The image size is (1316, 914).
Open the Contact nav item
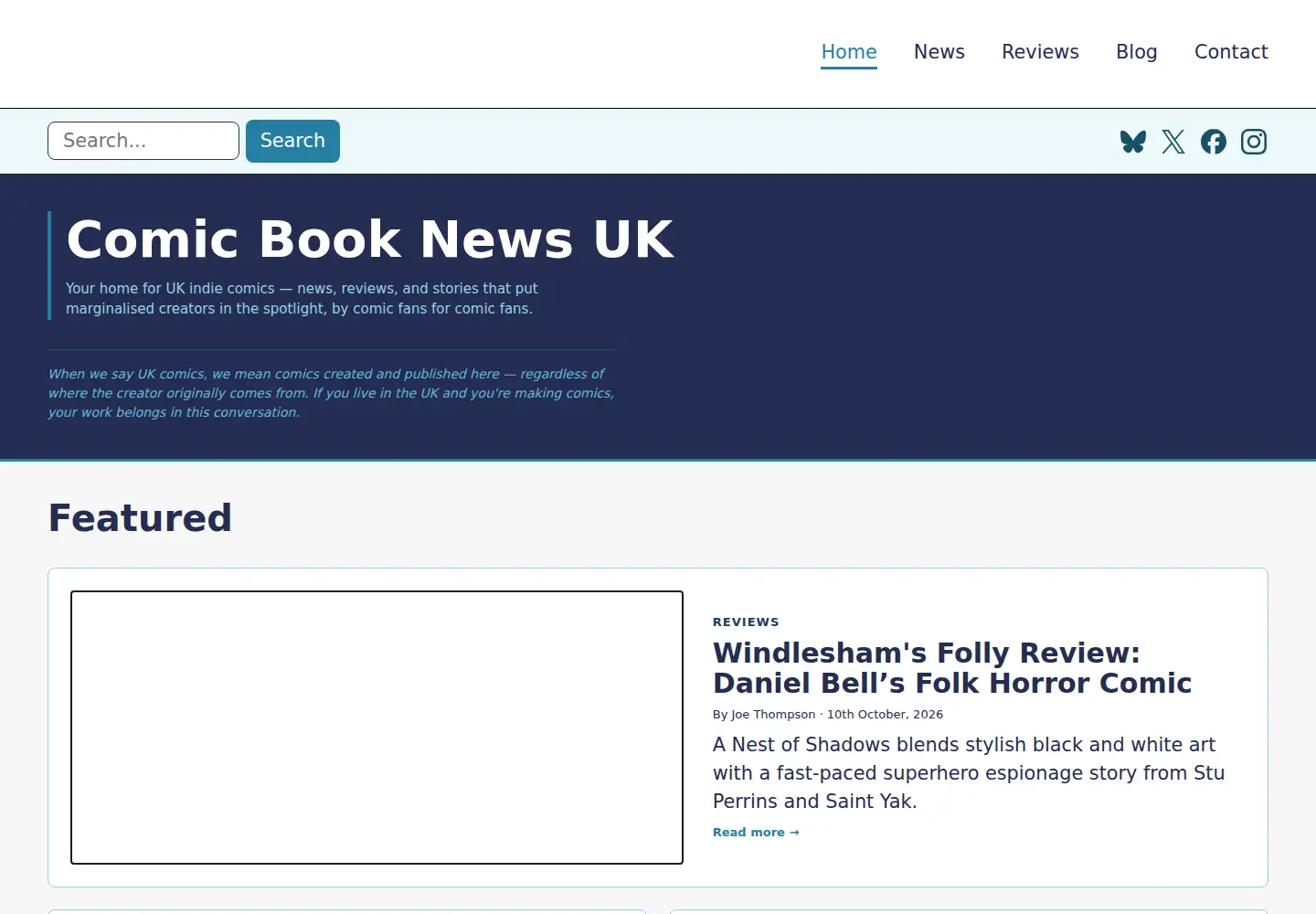[1231, 52]
